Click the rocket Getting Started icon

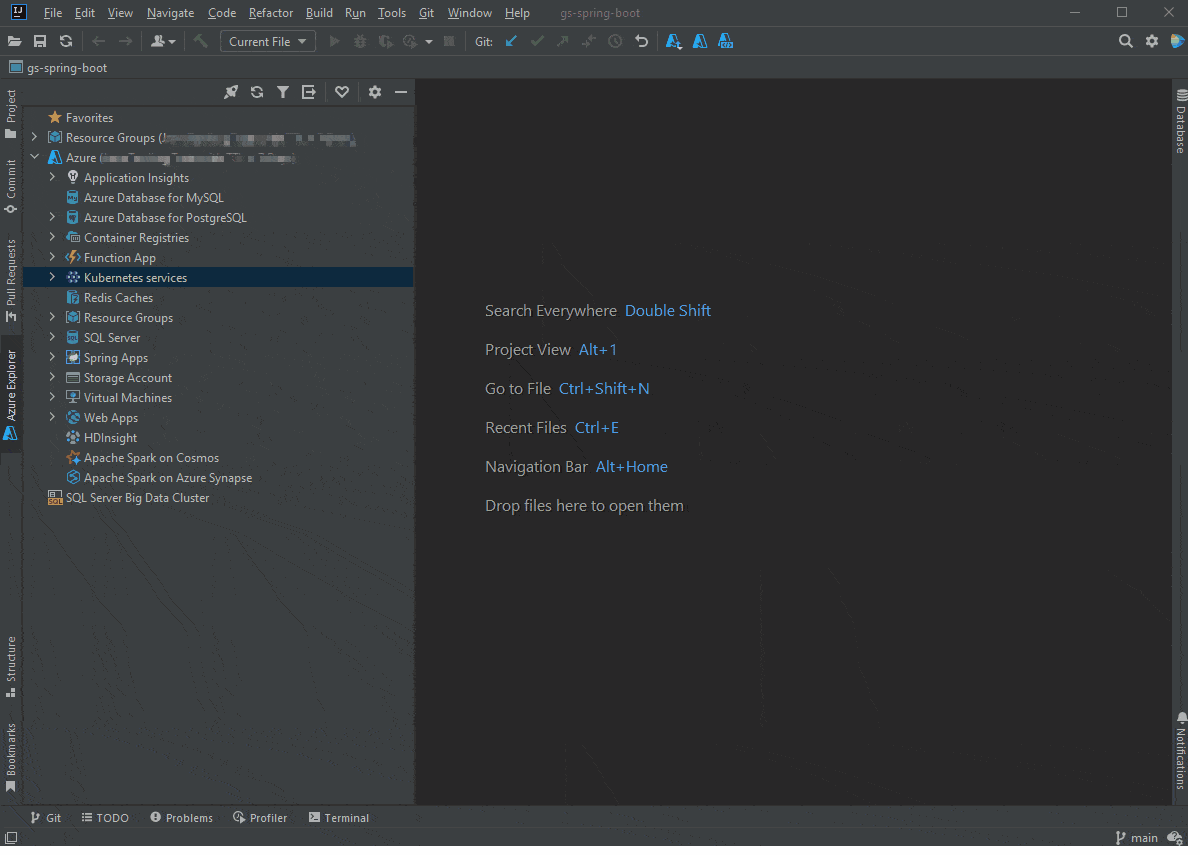point(231,92)
